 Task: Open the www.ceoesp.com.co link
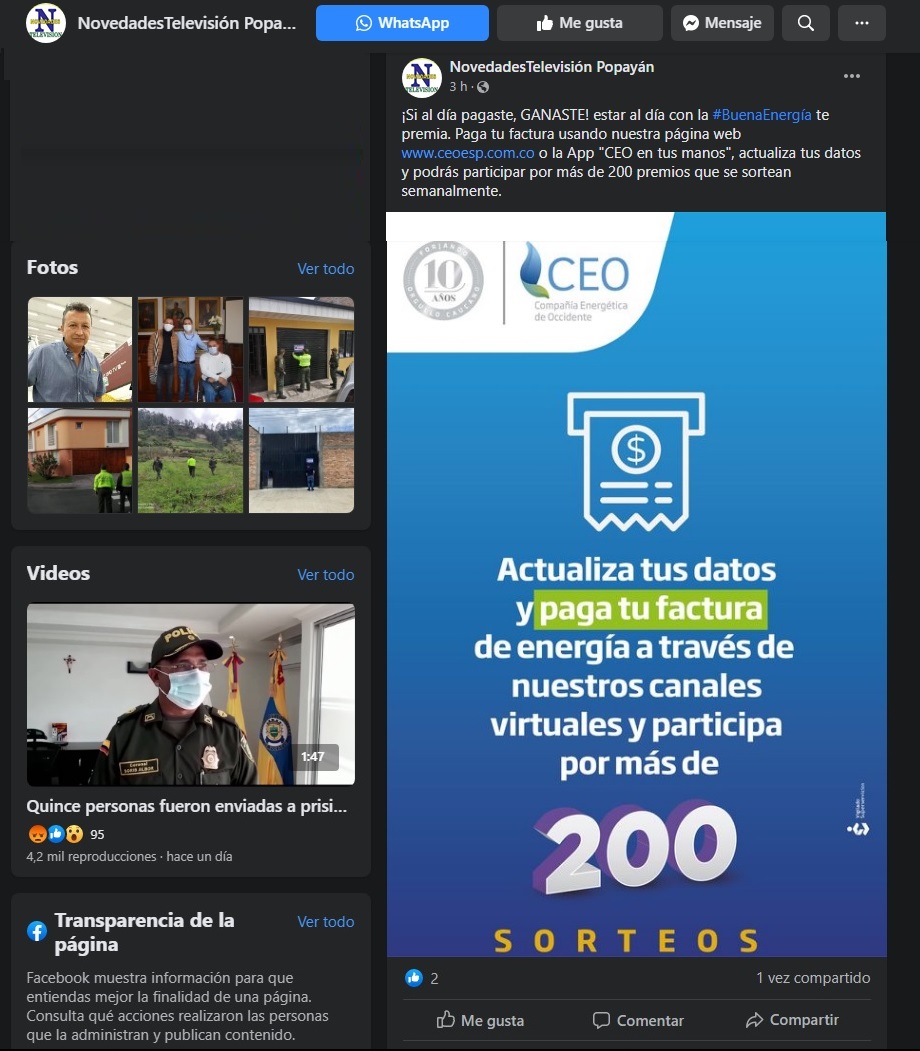(x=468, y=153)
